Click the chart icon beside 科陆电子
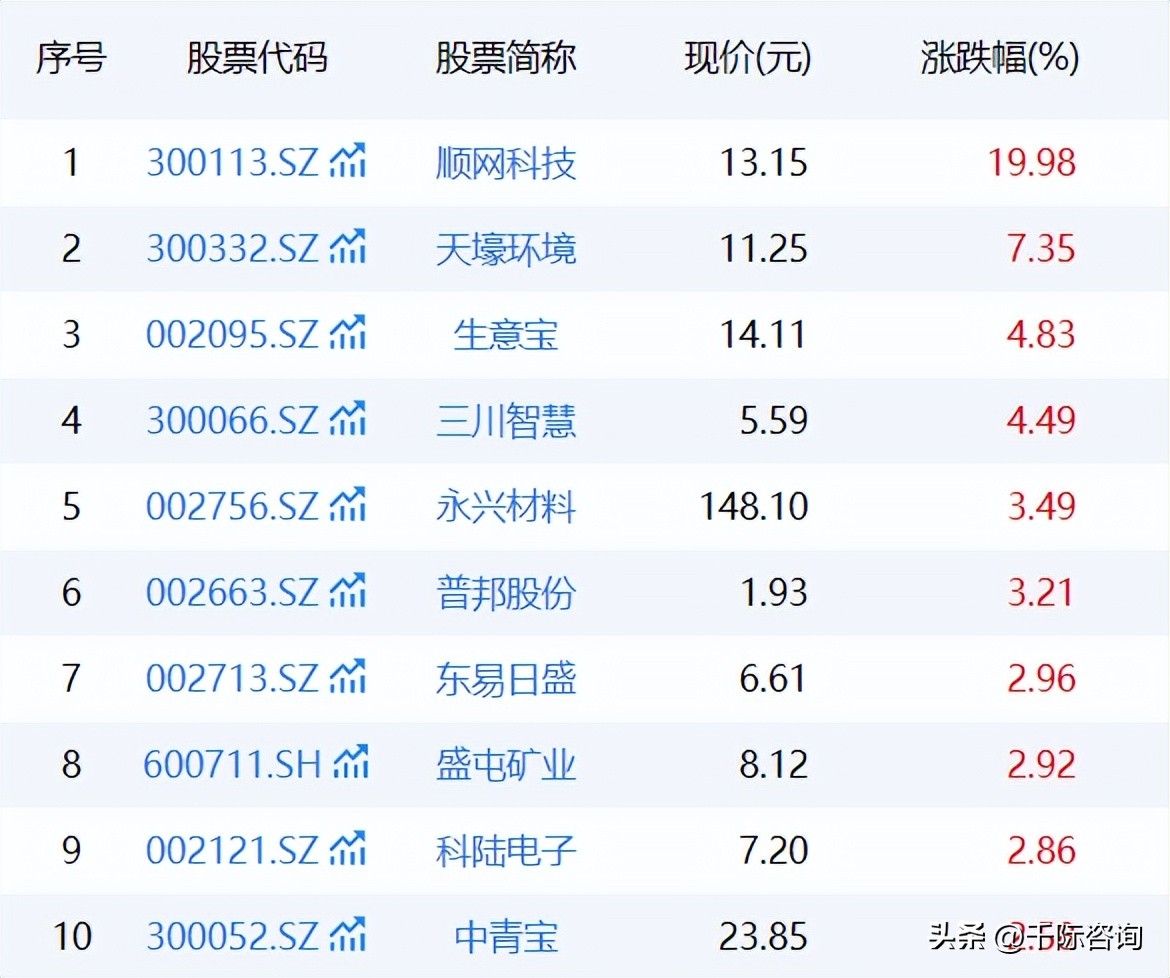The width and height of the screenshot is (1170, 978). click(x=348, y=851)
